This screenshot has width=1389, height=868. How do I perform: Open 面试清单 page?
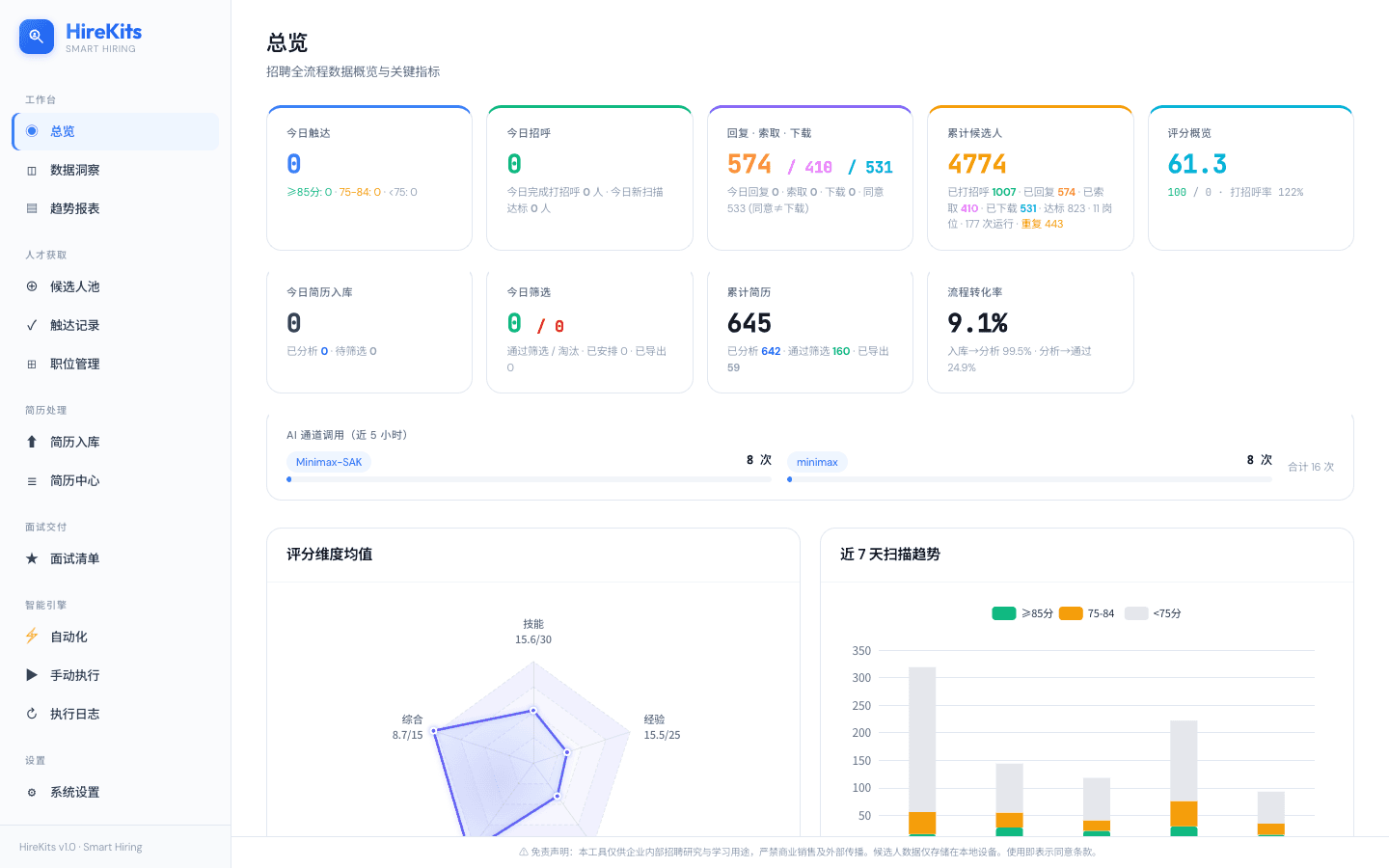point(116,558)
